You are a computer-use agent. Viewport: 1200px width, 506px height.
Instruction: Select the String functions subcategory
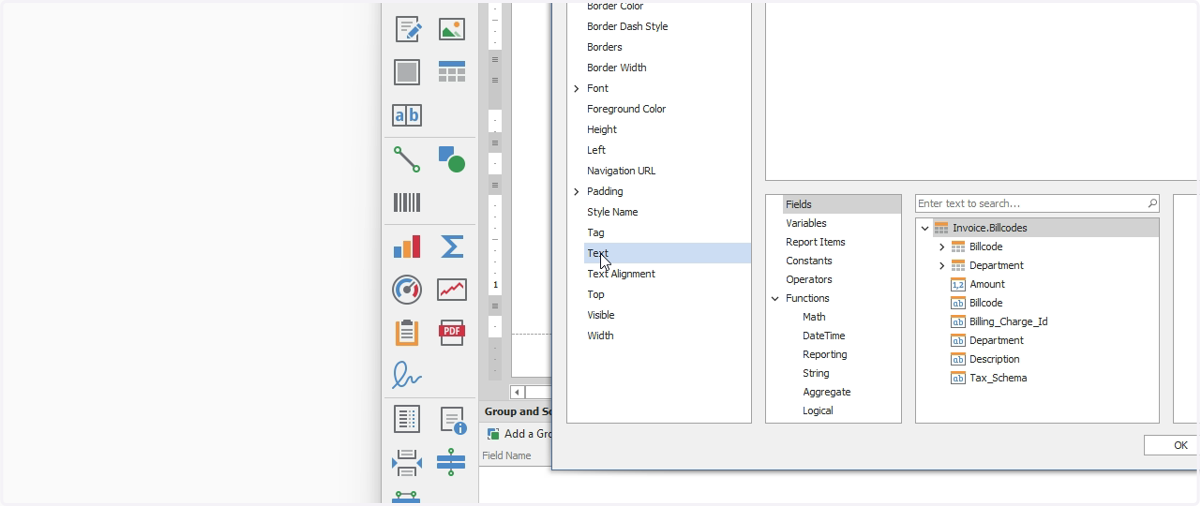click(x=816, y=373)
